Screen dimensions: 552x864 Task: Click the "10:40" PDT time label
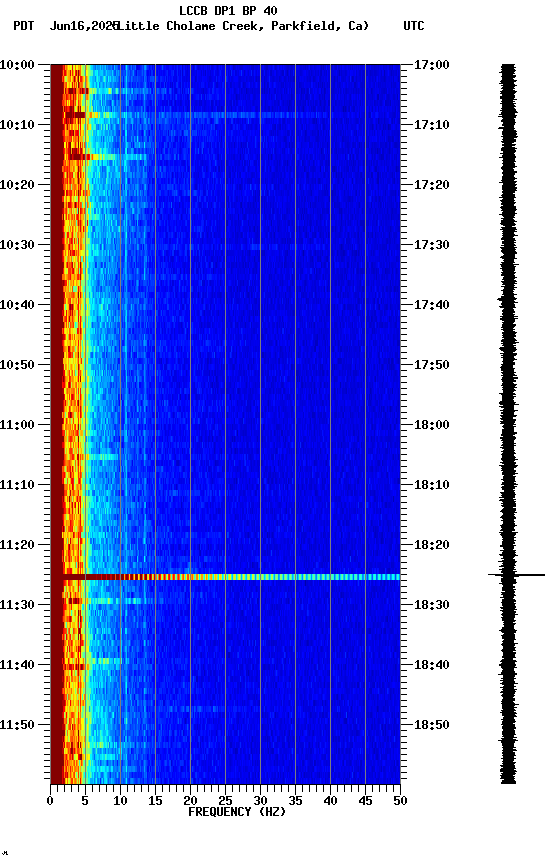pyautogui.click(x=17, y=305)
